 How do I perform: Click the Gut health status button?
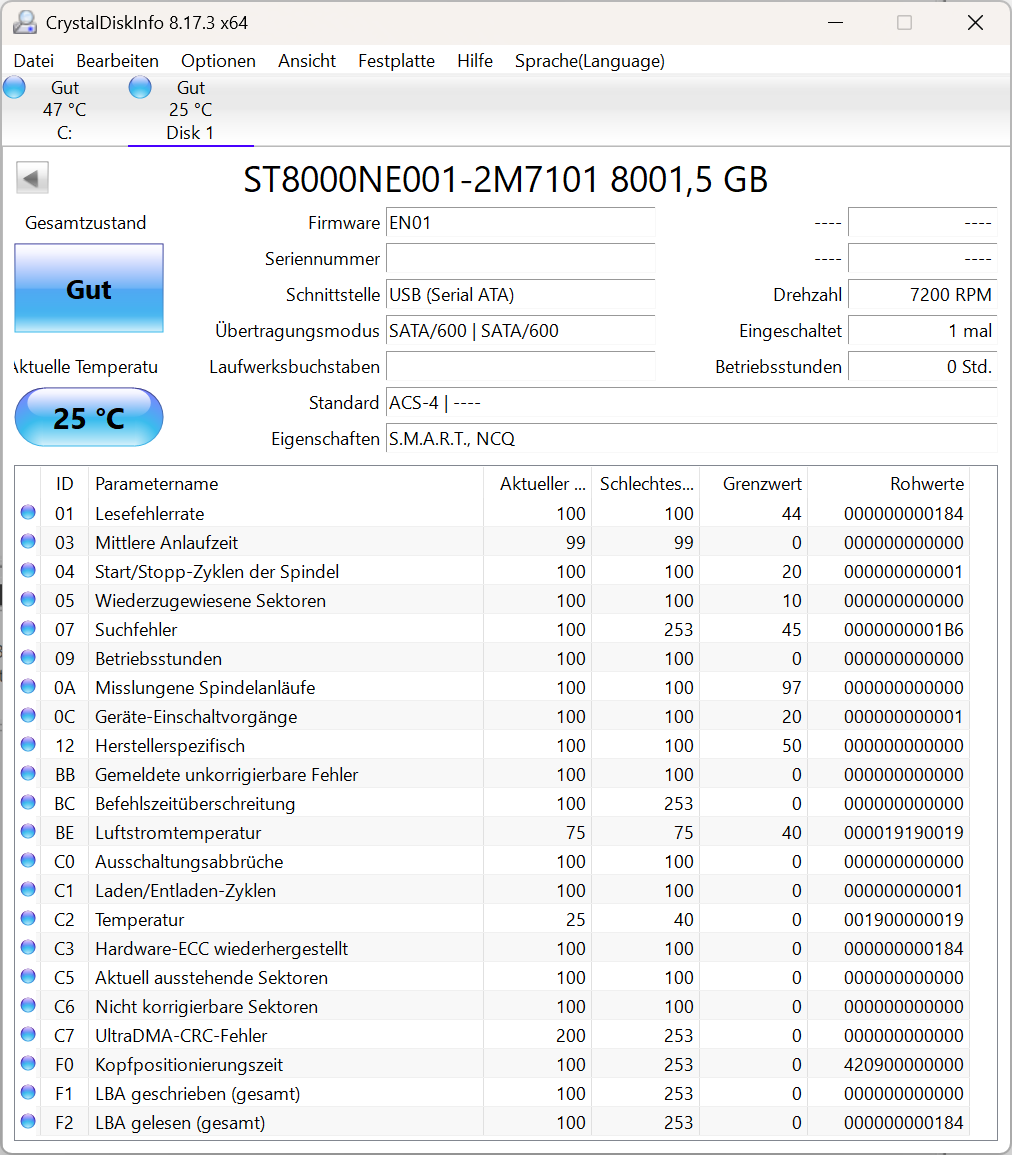tap(89, 289)
